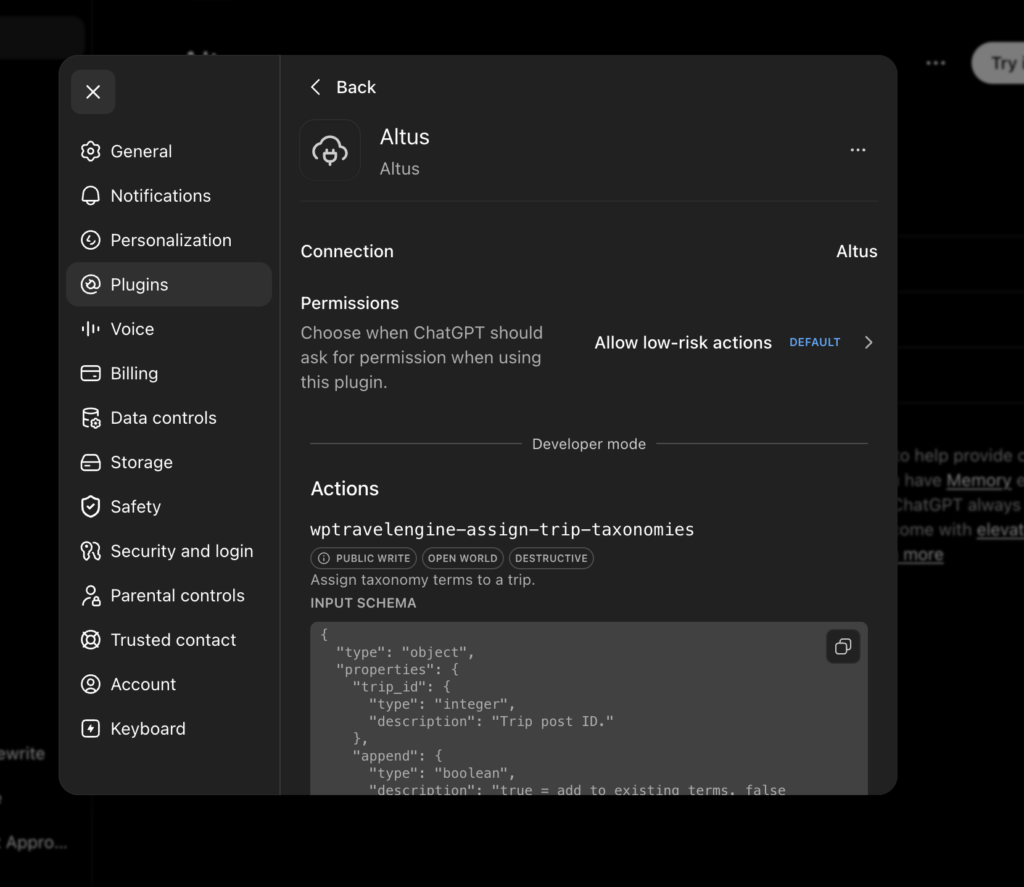The image size is (1024, 887).
Task: Click the "trip_id" line in schema
Action: point(401,686)
